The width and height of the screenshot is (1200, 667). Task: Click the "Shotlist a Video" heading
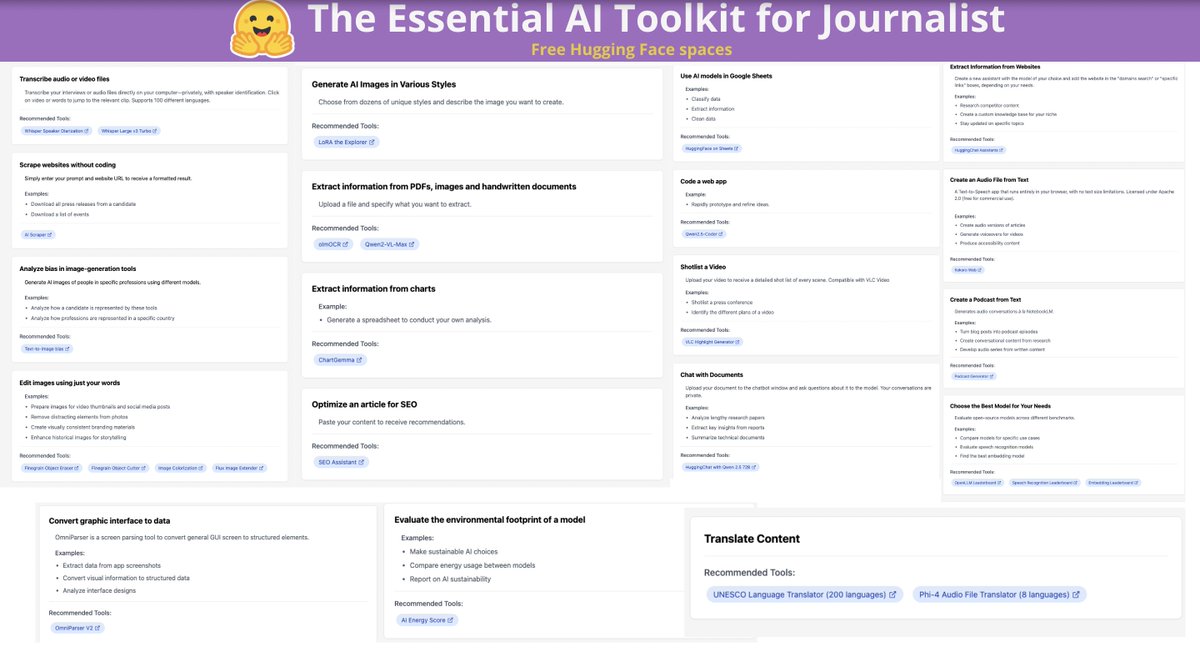click(x=704, y=267)
